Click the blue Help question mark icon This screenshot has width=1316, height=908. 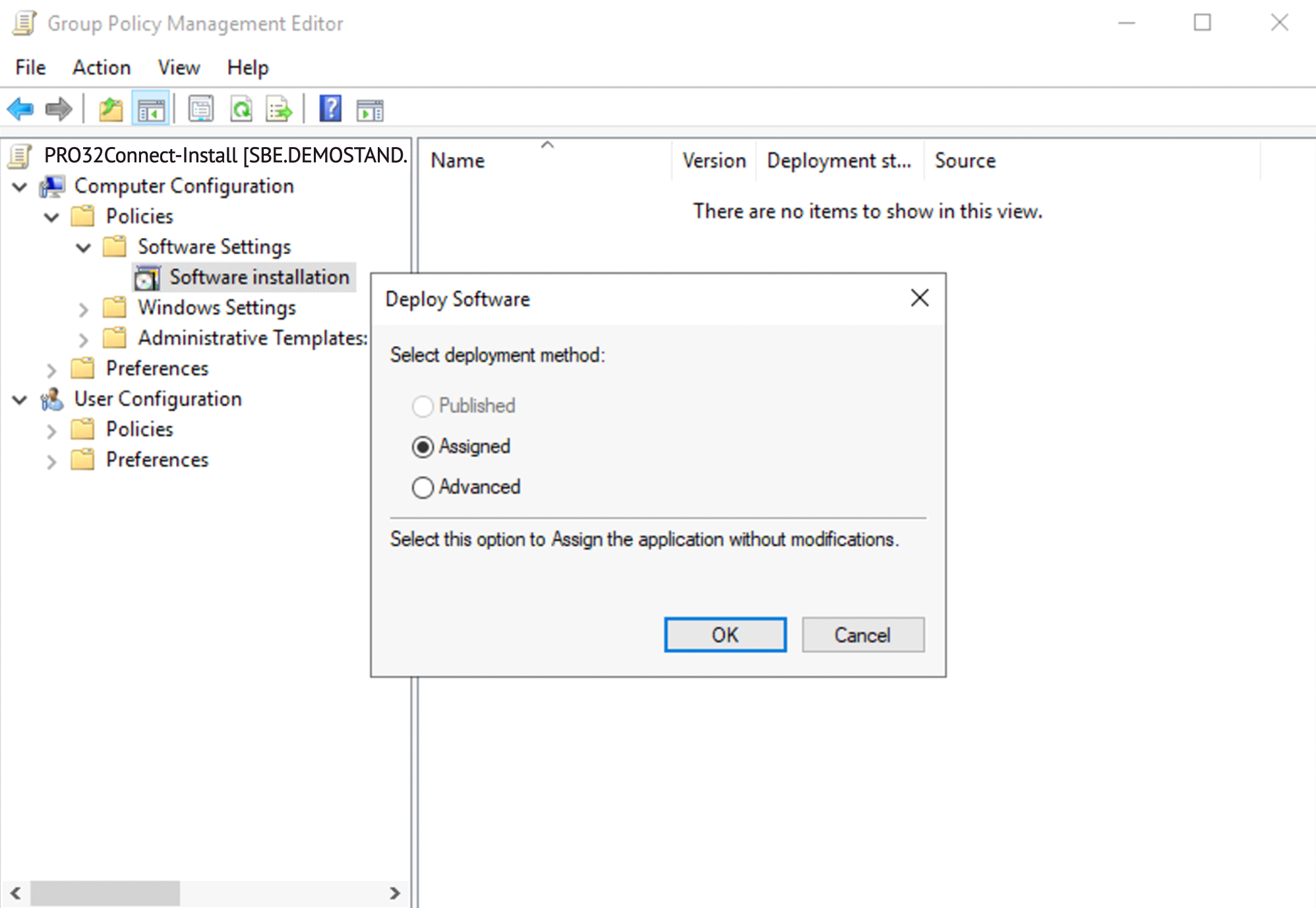330,109
